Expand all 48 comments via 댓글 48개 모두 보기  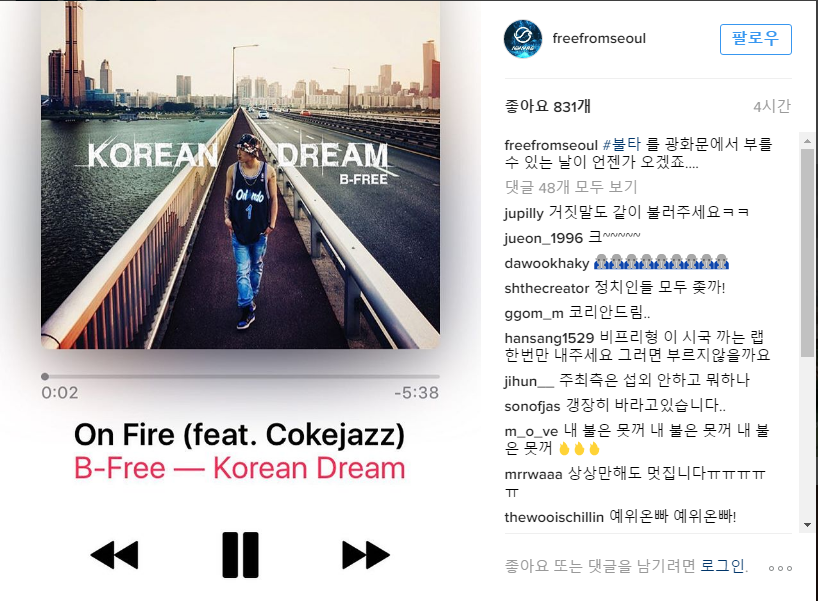coord(571,187)
